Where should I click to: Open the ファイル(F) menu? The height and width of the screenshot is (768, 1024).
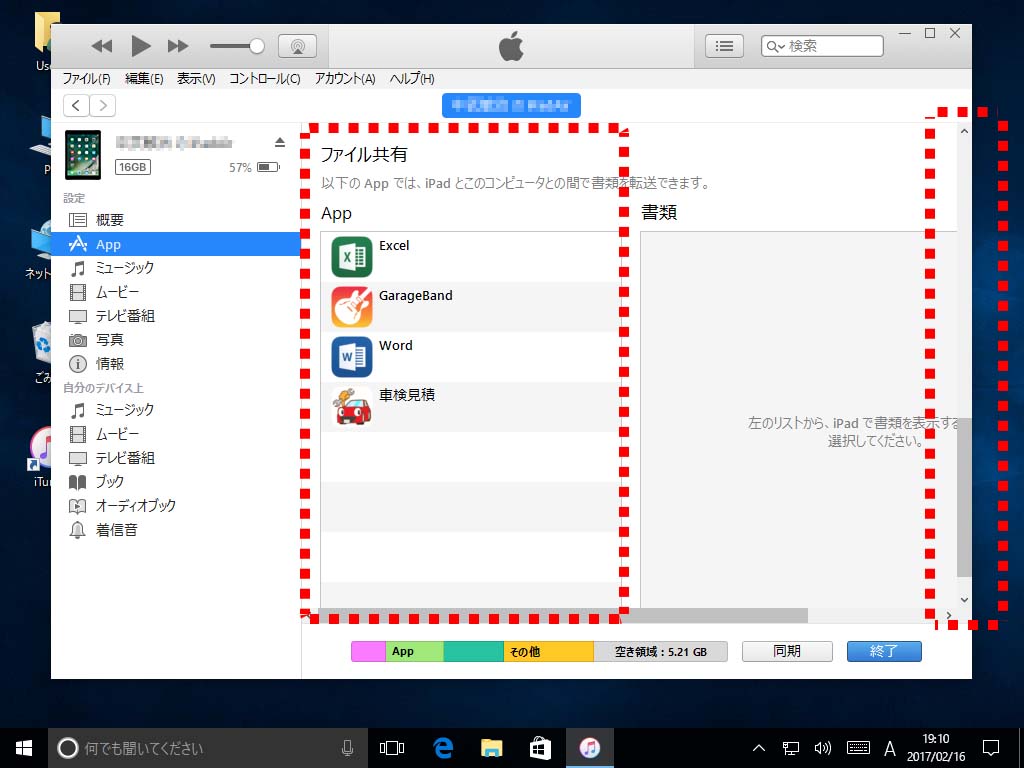point(86,79)
